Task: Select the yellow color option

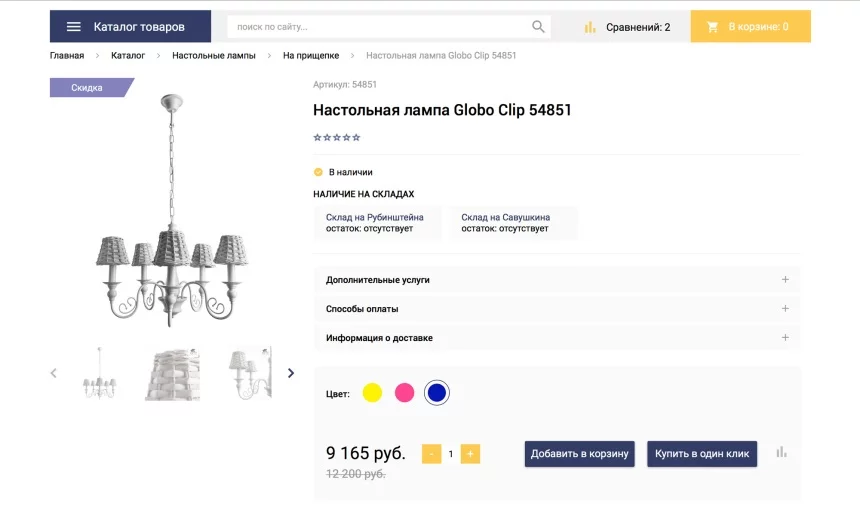Action: pyautogui.click(x=372, y=393)
